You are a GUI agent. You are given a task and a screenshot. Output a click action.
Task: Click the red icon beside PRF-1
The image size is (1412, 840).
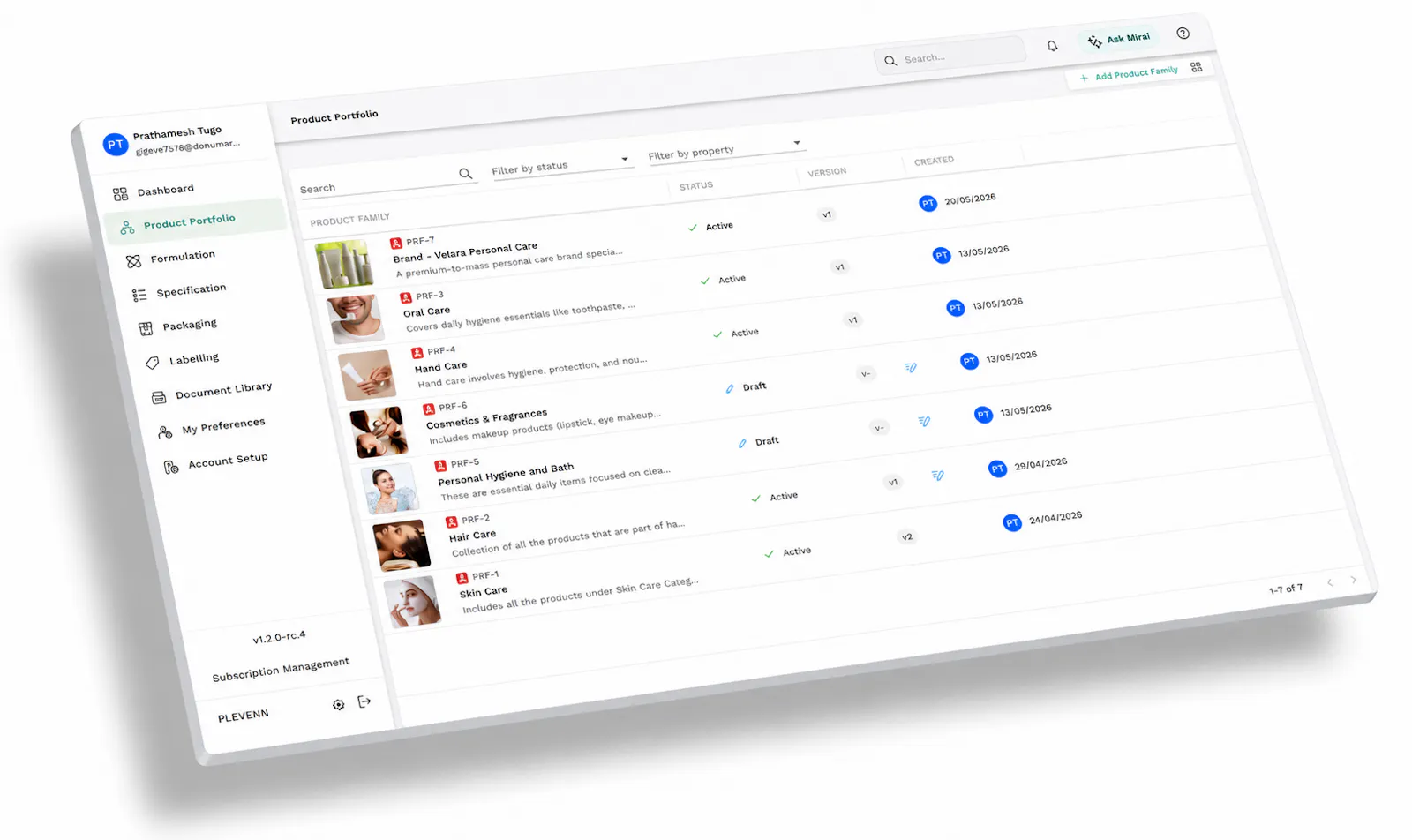pos(462,578)
